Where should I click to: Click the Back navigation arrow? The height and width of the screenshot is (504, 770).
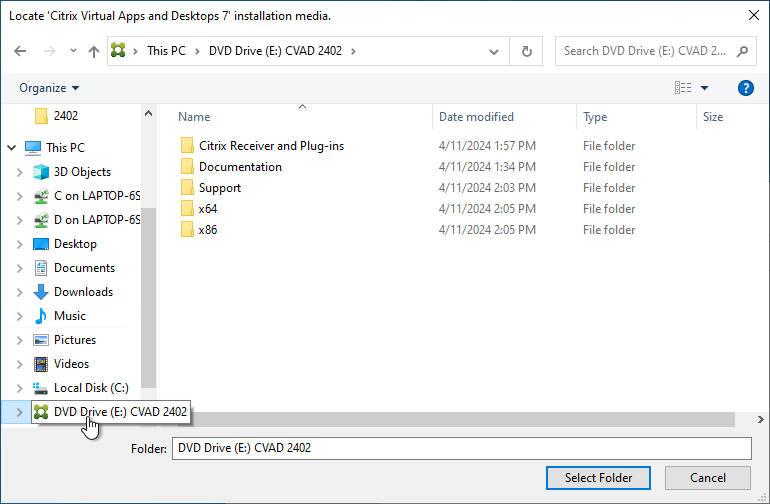(21, 51)
